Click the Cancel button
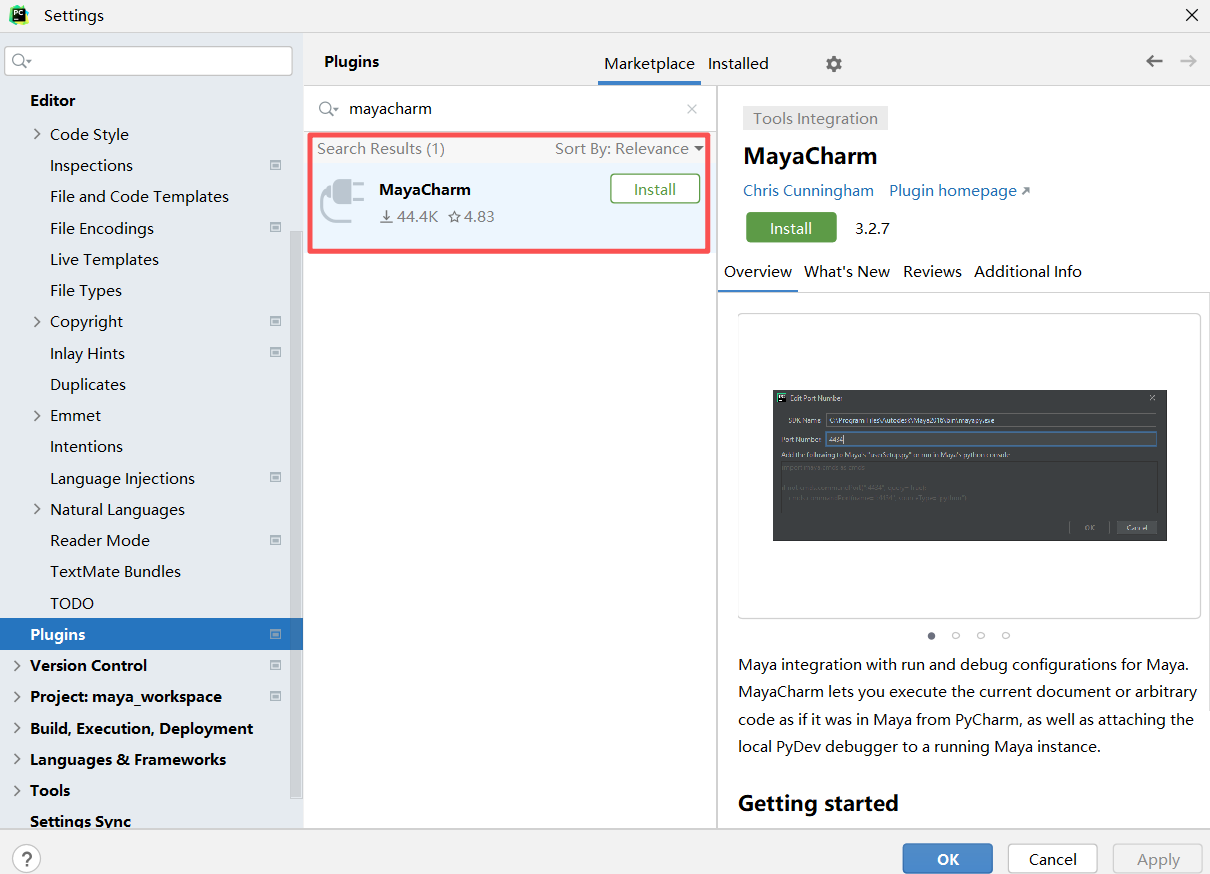This screenshot has width=1210, height=874. pos(1053,859)
